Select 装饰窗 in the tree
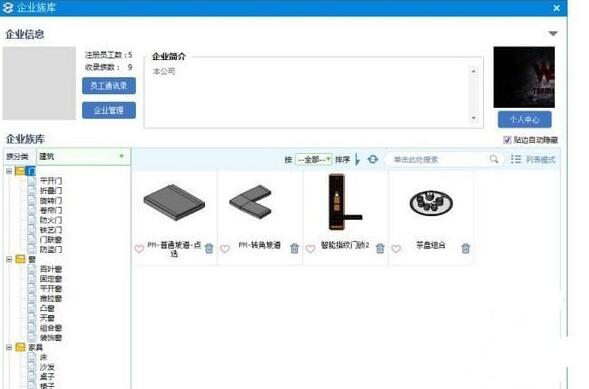The width and height of the screenshot is (589, 389). pyautogui.click(x=51, y=338)
